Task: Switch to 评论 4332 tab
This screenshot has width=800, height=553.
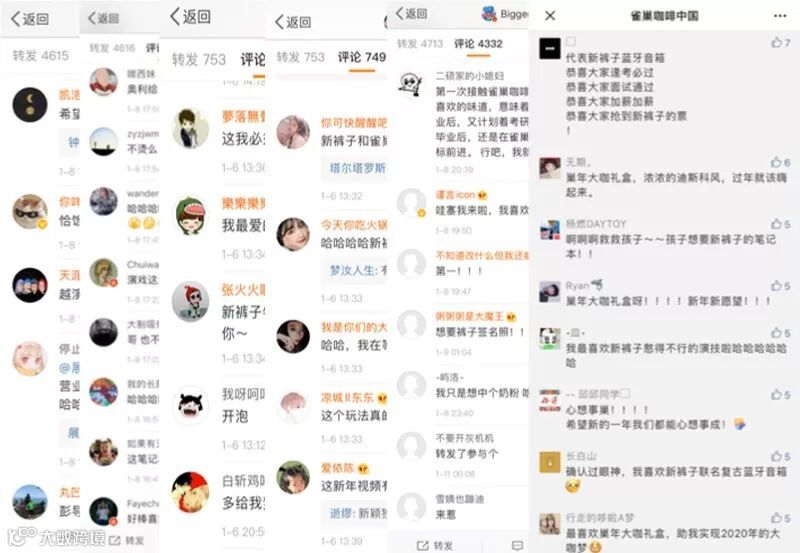Action: (x=479, y=44)
